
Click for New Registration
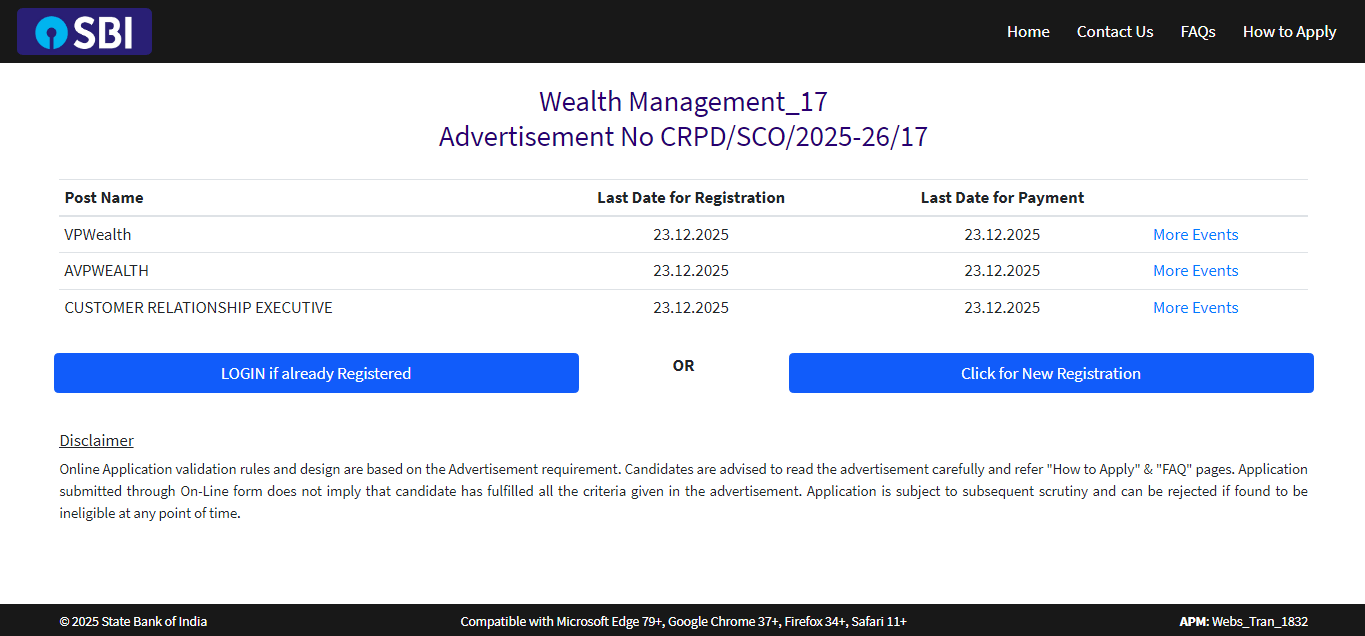(x=1051, y=372)
